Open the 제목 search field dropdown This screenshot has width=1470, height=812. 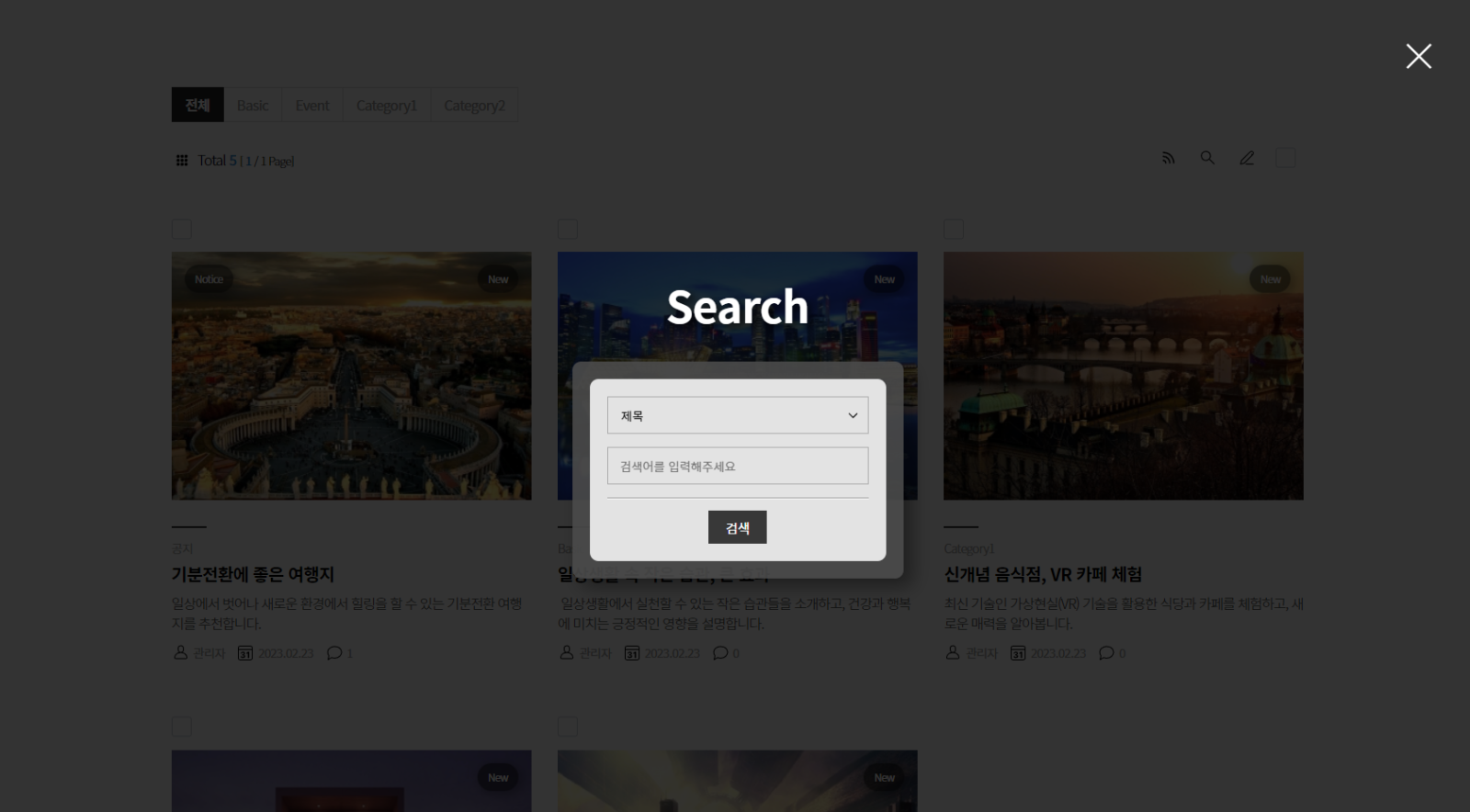(738, 415)
